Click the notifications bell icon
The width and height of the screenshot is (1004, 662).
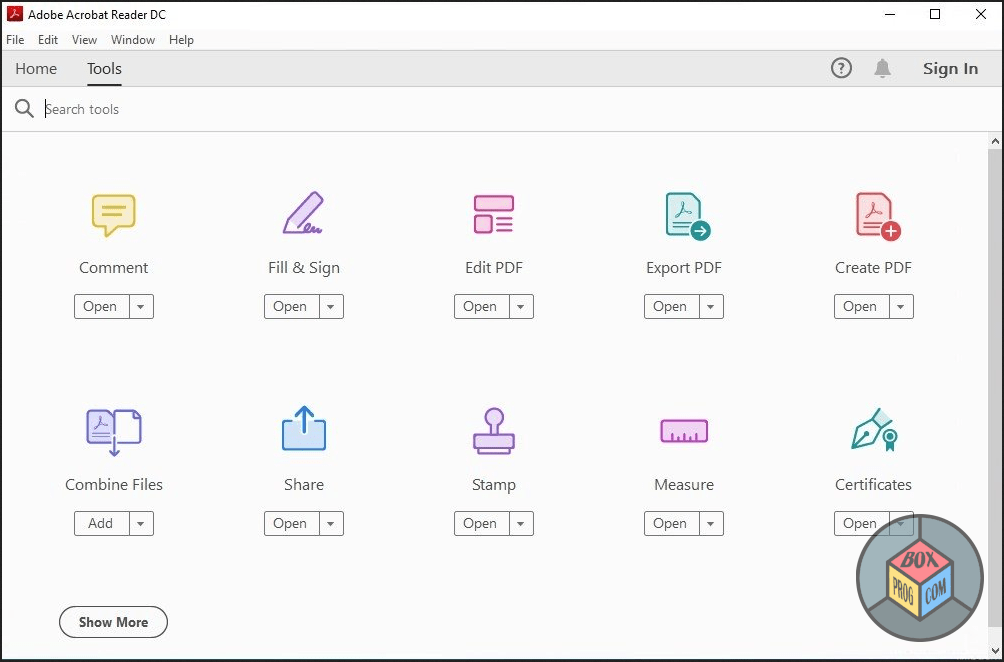(x=882, y=68)
